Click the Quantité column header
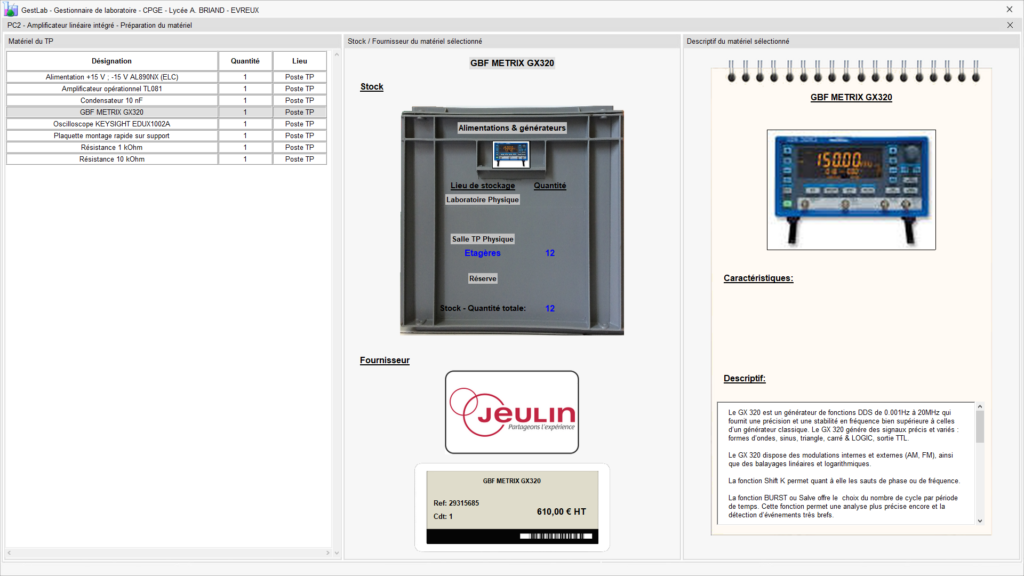Image resolution: width=1024 pixels, height=576 pixels. pyautogui.click(x=245, y=61)
